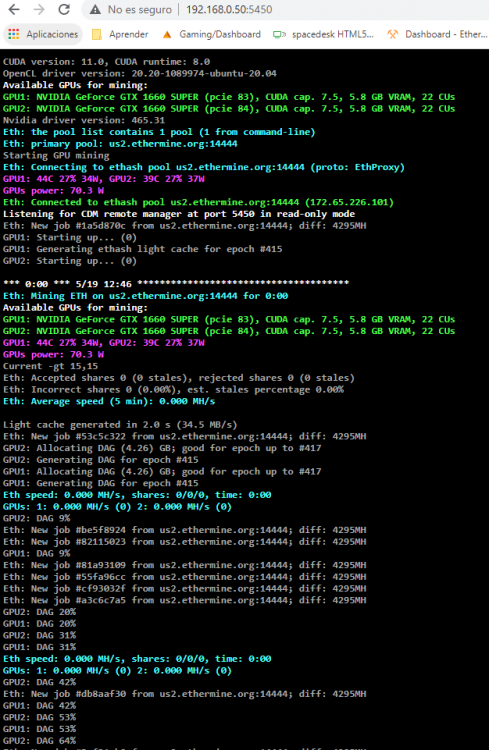Click the Aprender bookmark folder icon

tap(97, 34)
